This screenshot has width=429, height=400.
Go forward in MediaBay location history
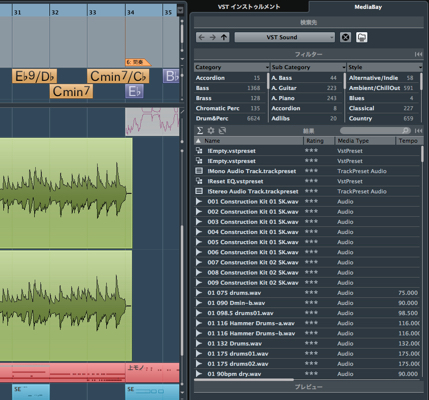[212, 37]
